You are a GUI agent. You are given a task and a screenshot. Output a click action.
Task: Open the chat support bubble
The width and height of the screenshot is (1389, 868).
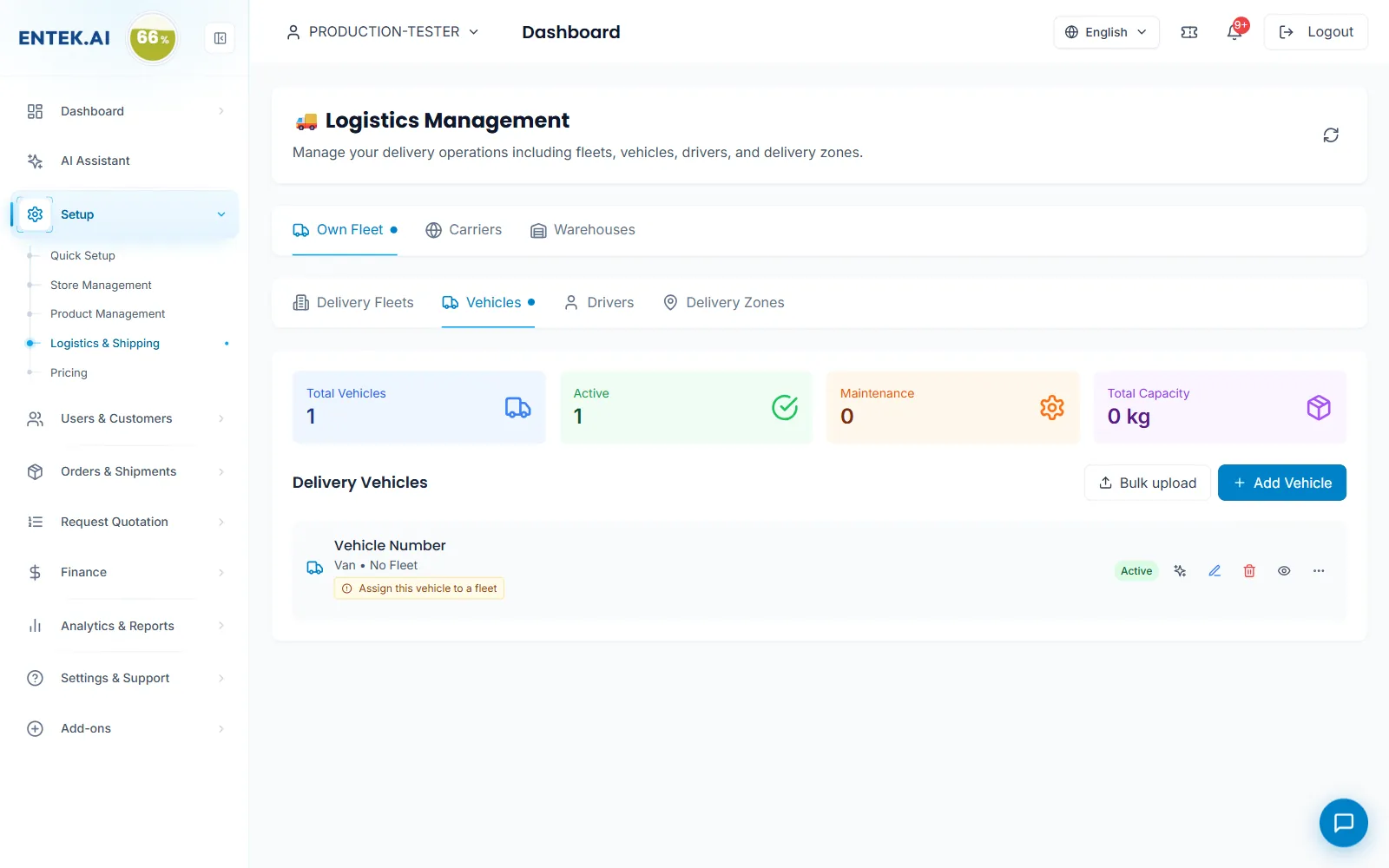[x=1343, y=822]
